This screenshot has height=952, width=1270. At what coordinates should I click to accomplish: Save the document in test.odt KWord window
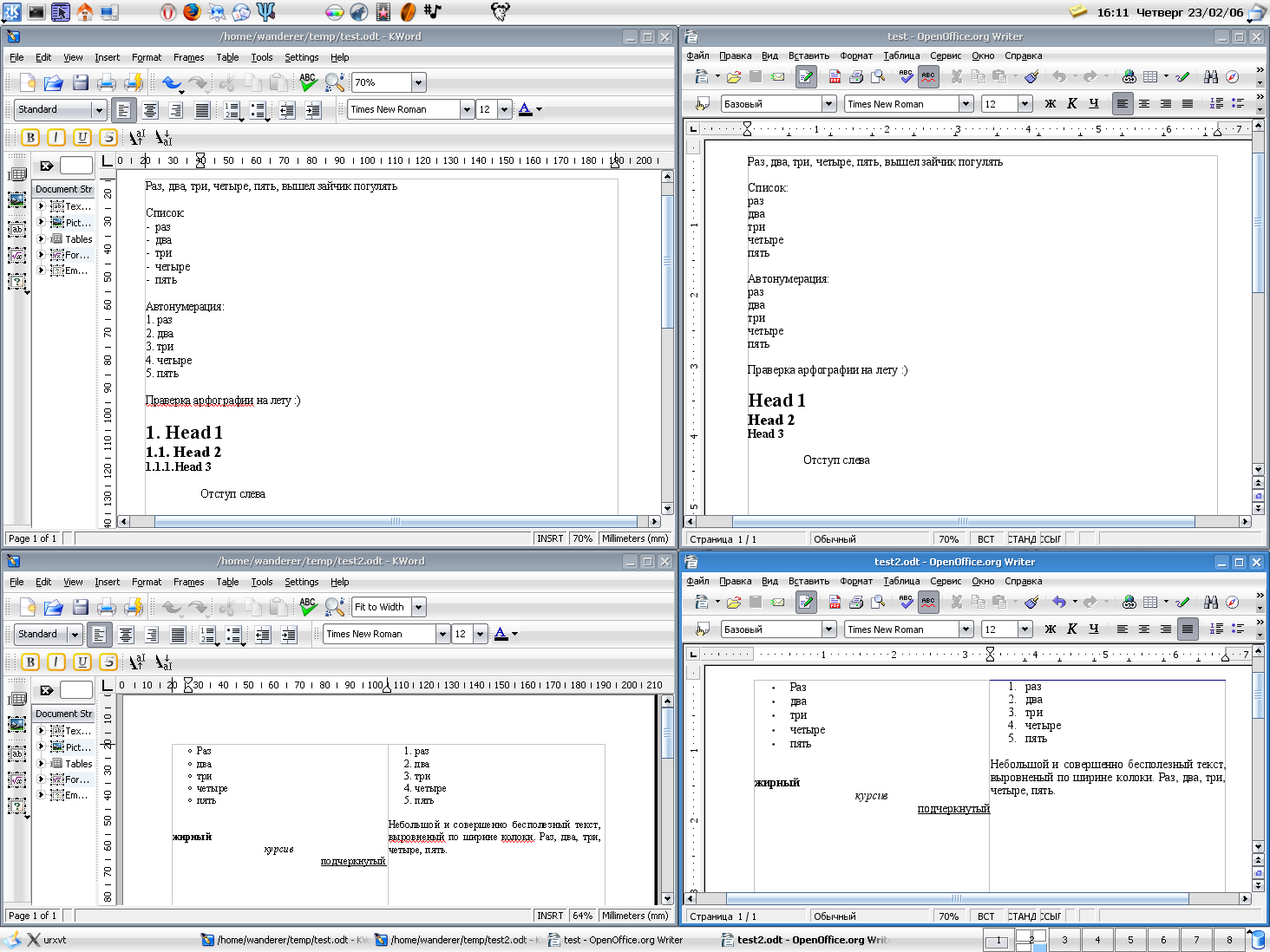[81, 82]
